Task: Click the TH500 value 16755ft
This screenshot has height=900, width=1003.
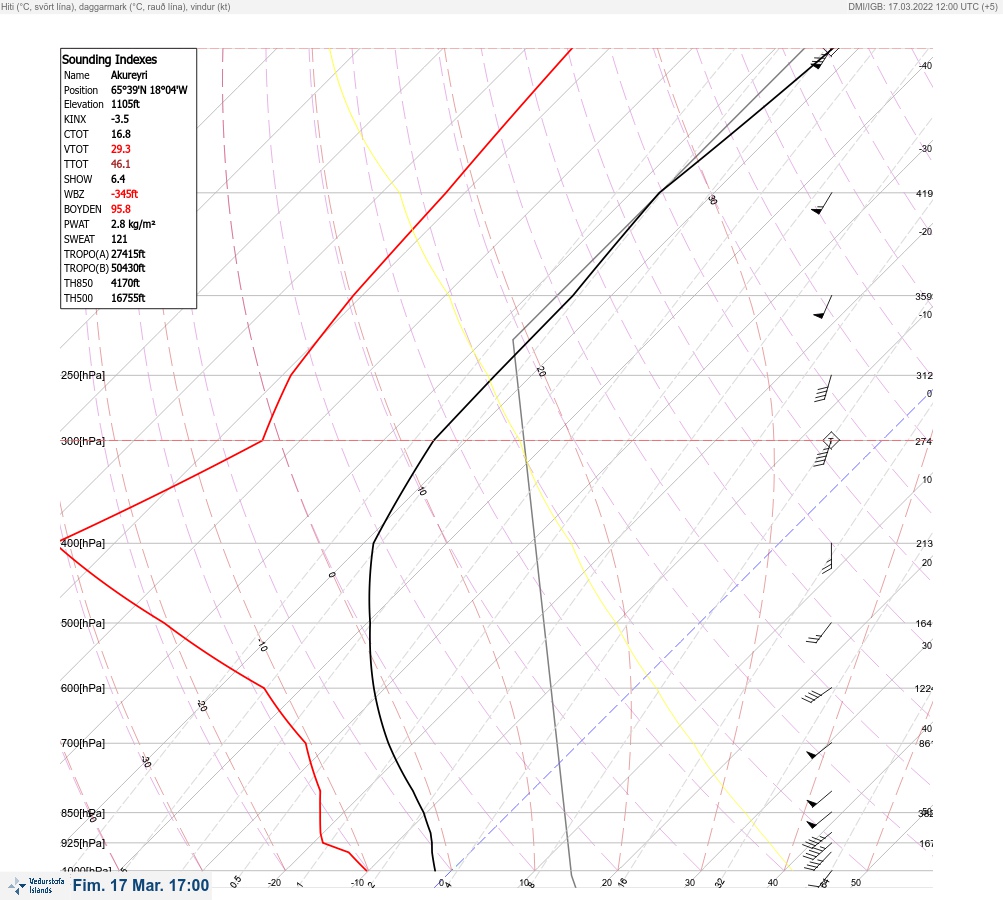Action: tap(128, 298)
